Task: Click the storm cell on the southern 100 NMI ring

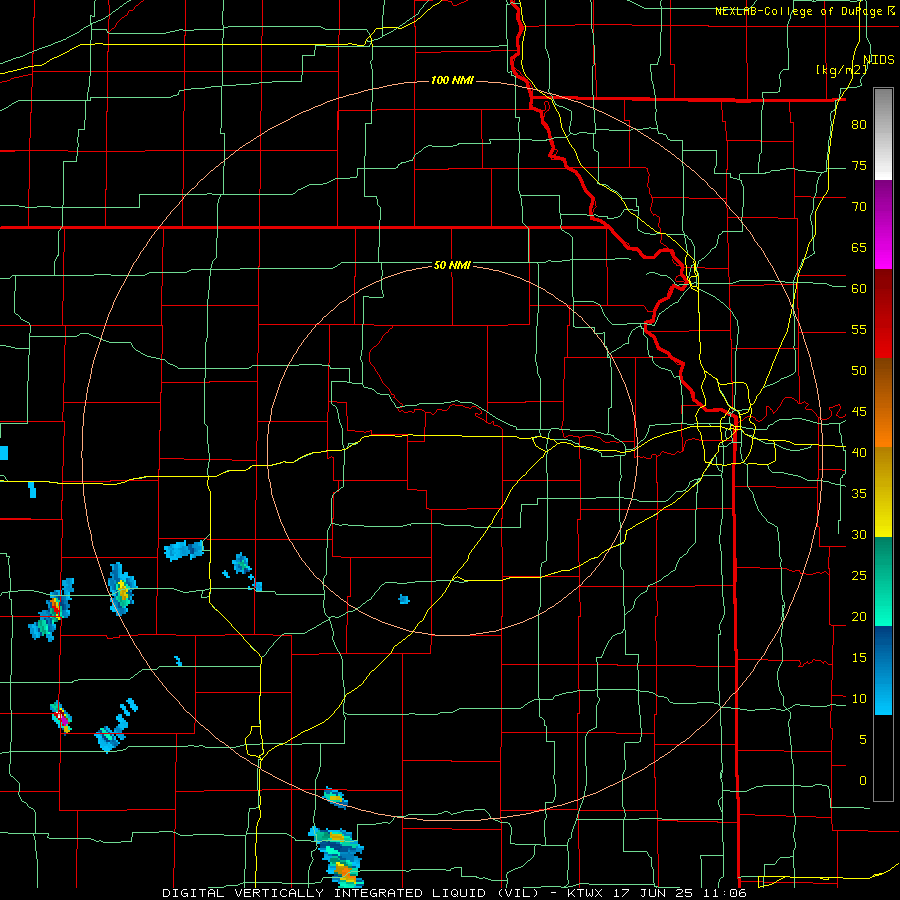Action: (335, 797)
